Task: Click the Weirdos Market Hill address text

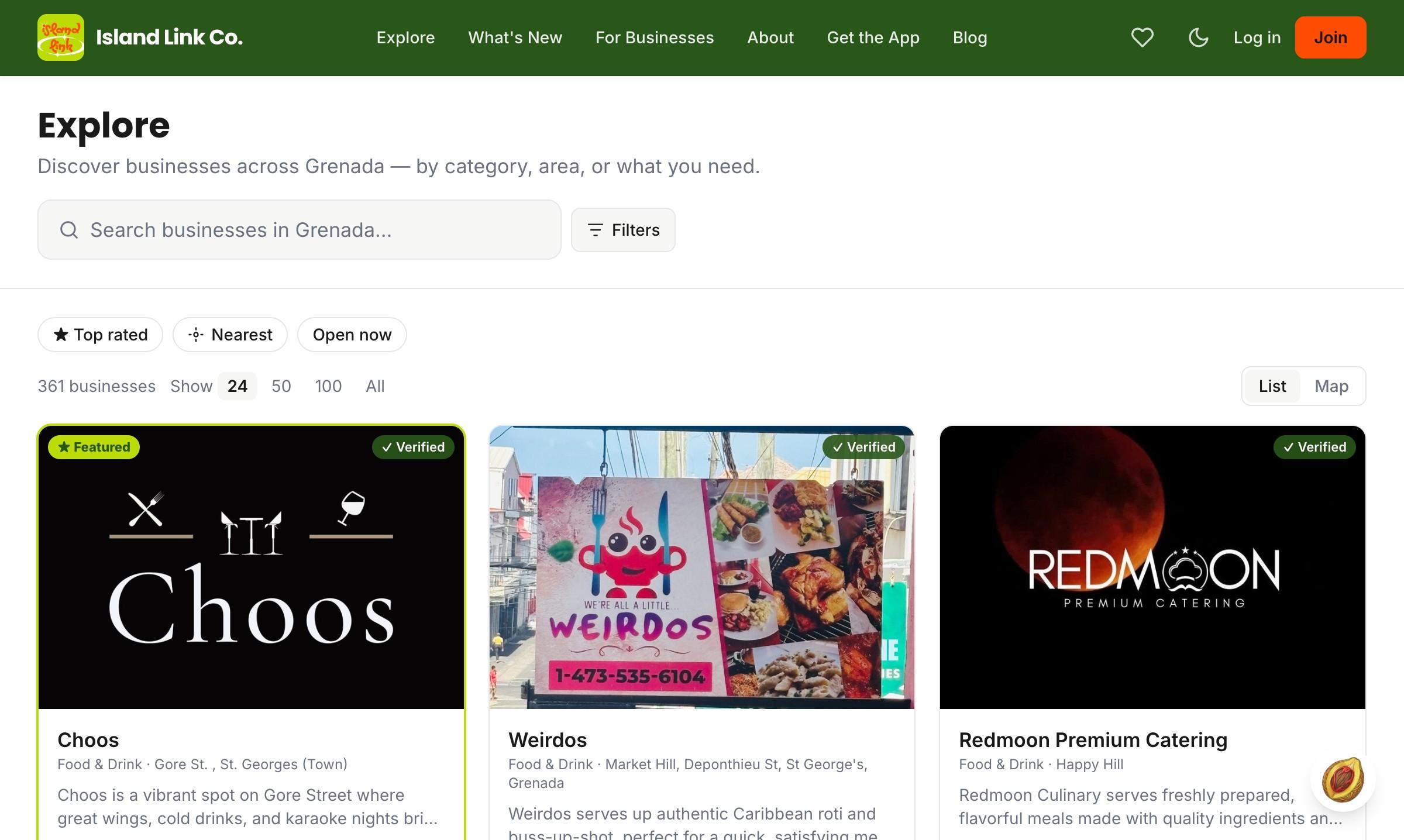Action: tap(688, 774)
